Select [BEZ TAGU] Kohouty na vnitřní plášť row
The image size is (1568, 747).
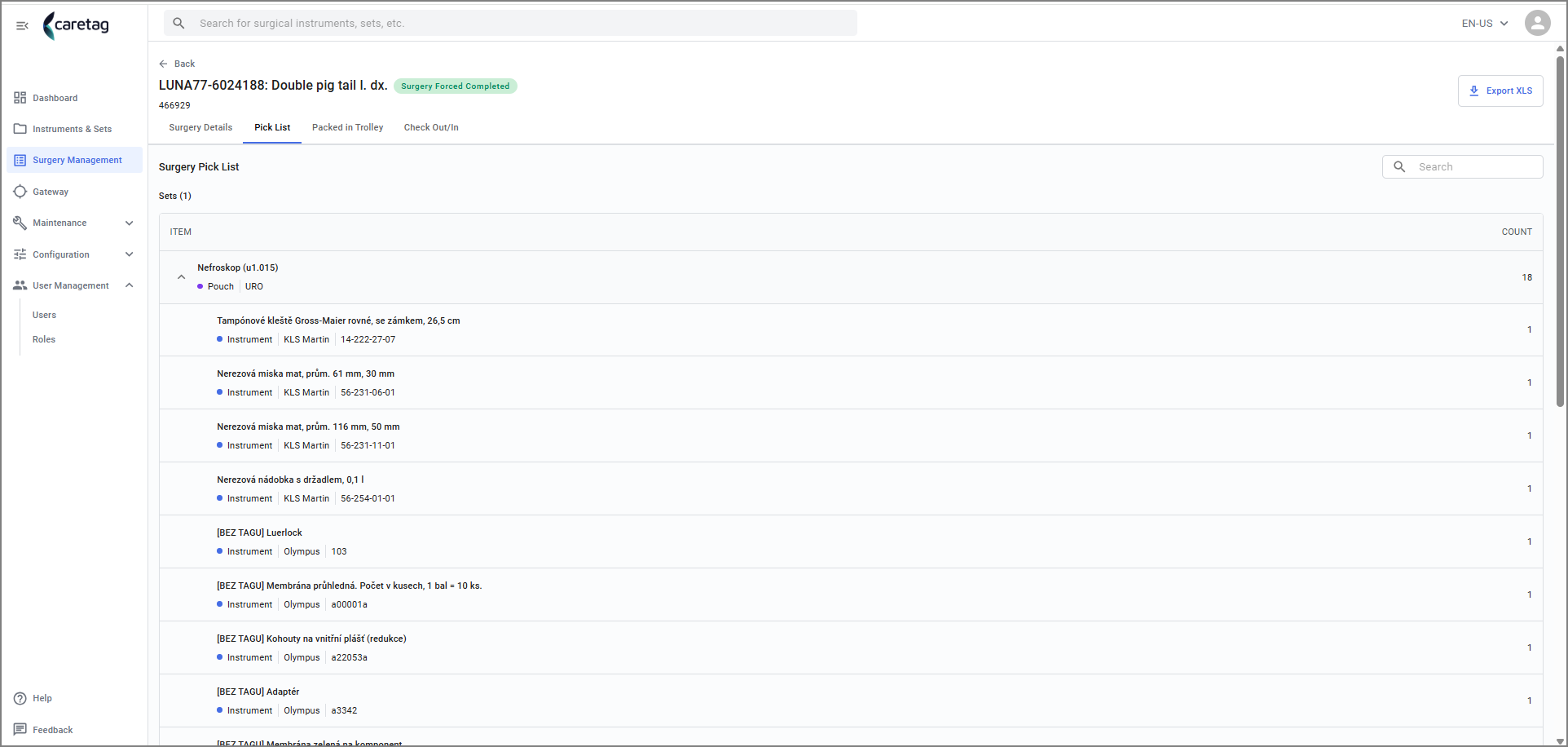[851, 648]
